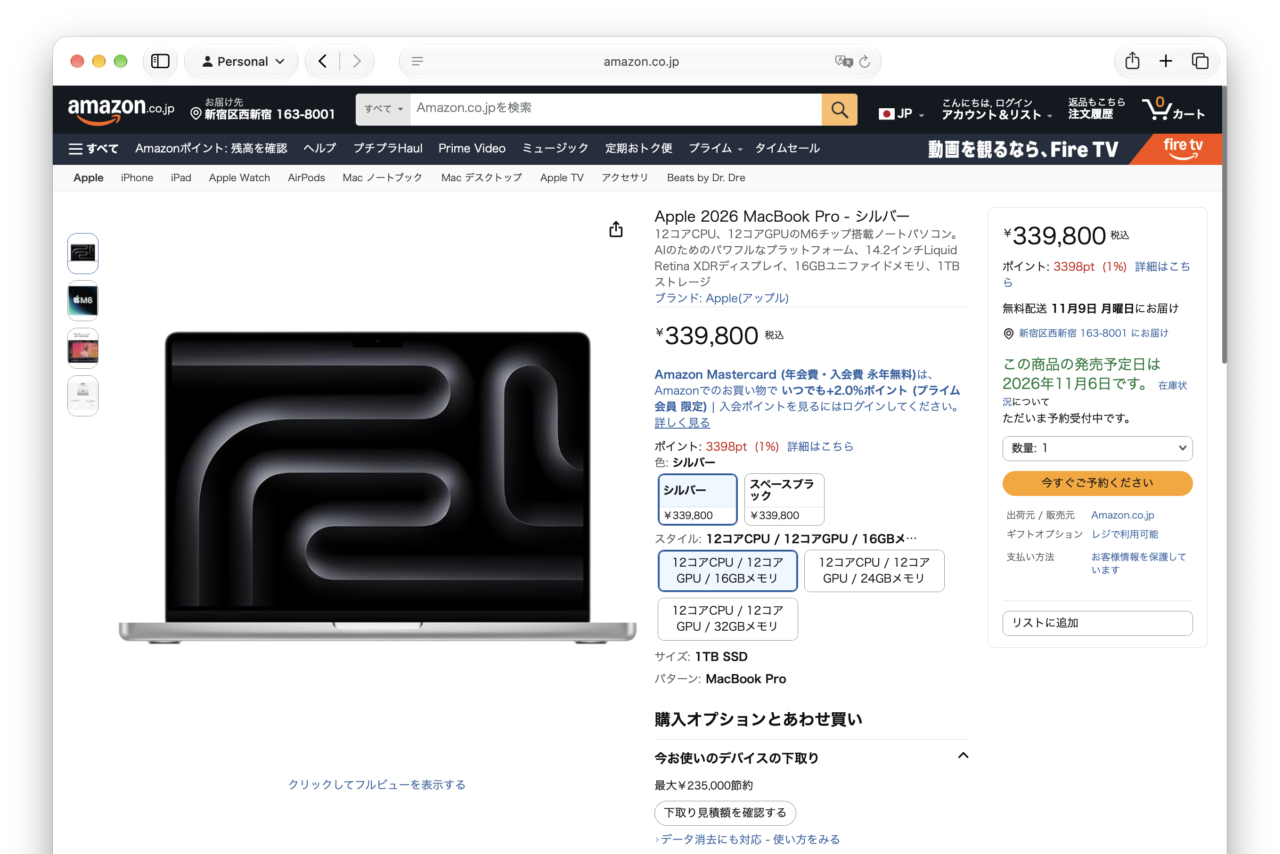
Task: Choose the 24GBメモリ style option
Action: (874, 570)
